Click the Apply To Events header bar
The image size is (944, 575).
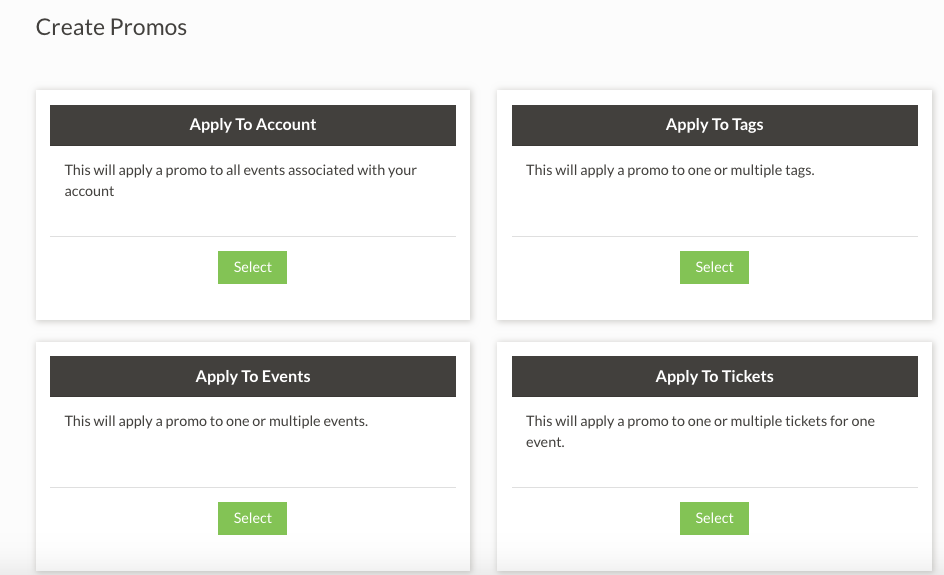click(x=253, y=377)
